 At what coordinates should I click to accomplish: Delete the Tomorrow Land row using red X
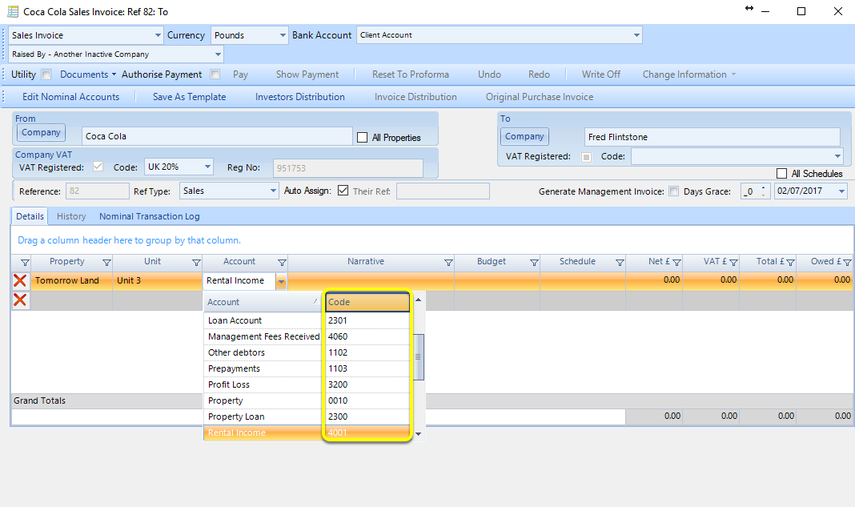tap(20, 280)
